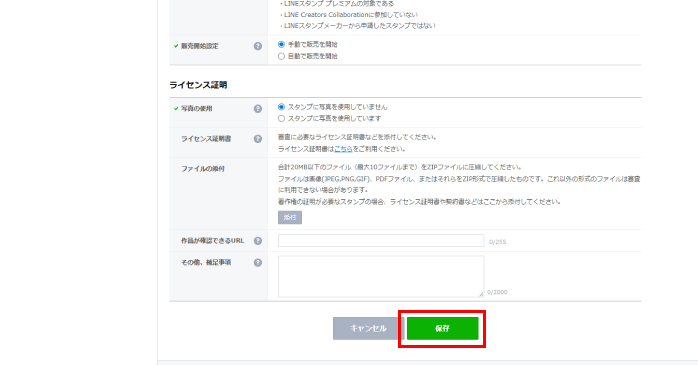The image size is (698, 365).
Task: Focus the 作品が確認できるURL input field
Action: [x=381, y=240]
